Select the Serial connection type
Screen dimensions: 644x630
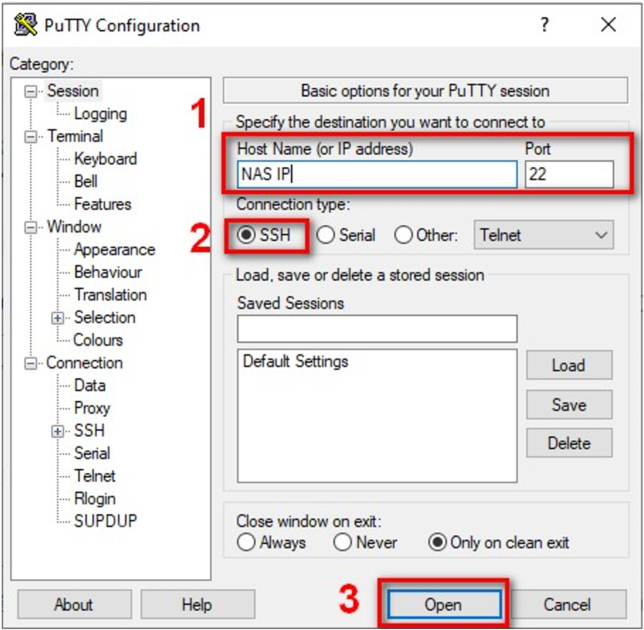tap(327, 235)
